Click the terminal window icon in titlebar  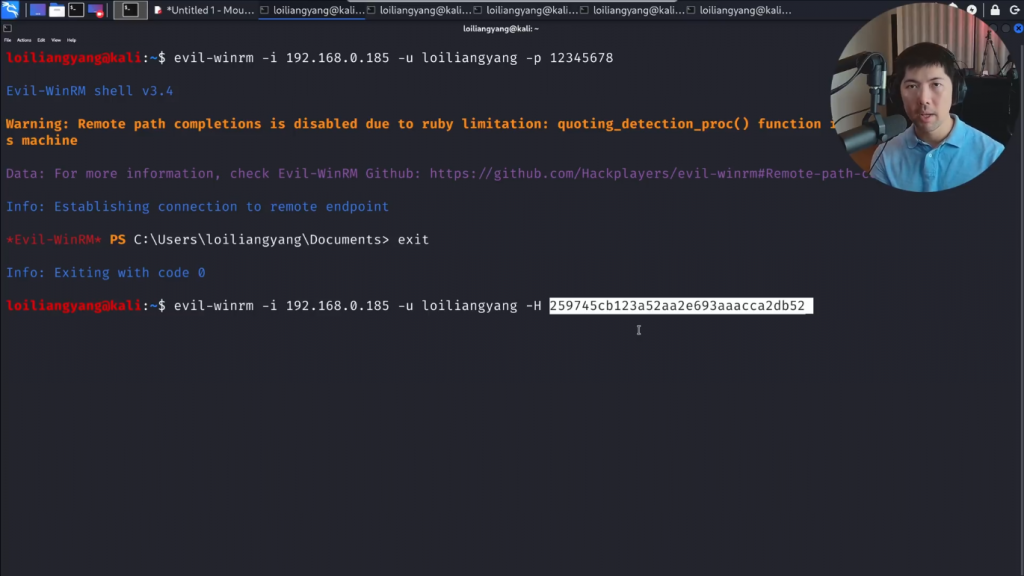click(7, 28)
